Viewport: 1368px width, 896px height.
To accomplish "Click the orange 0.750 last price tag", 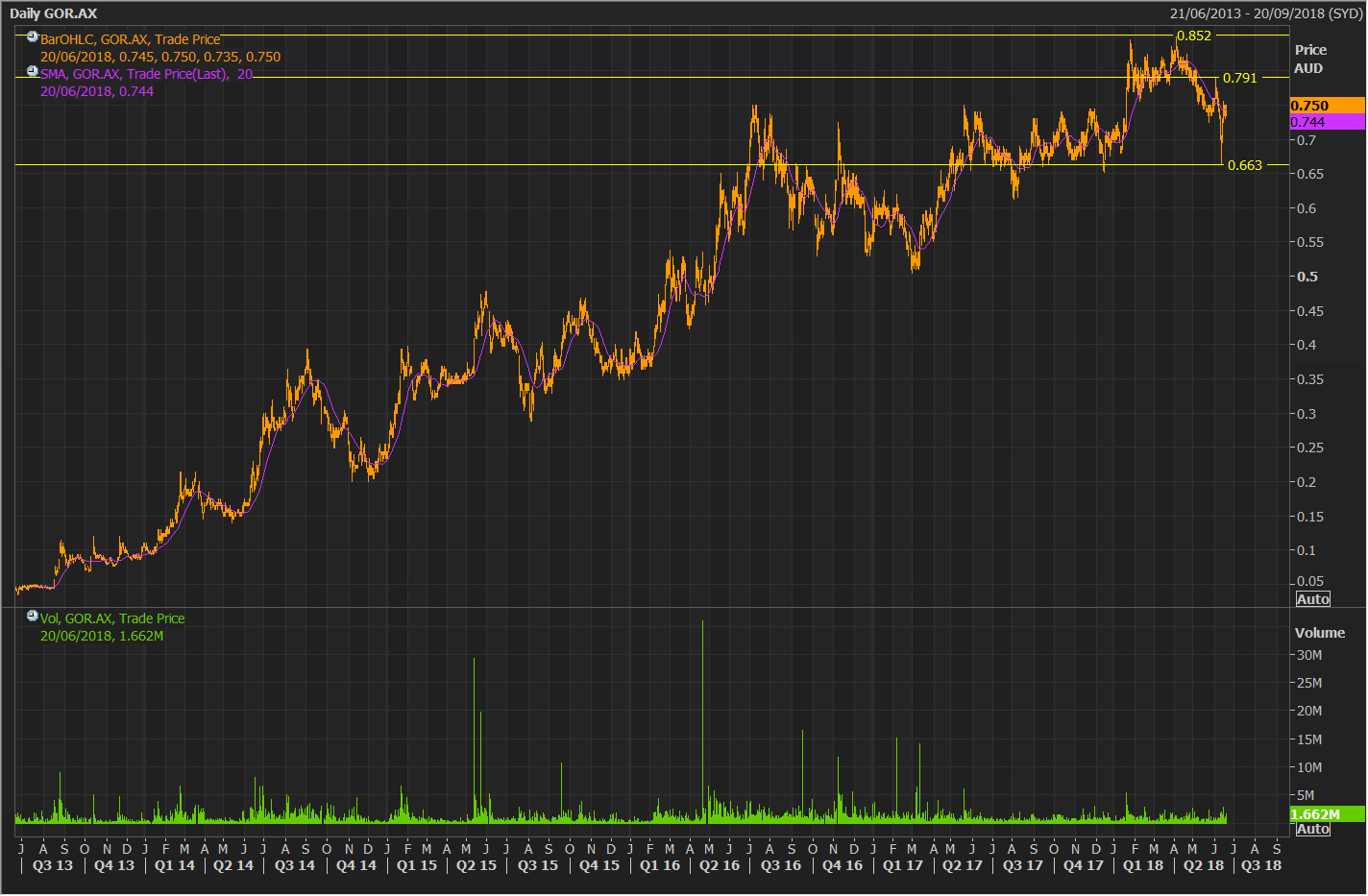I will pyautogui.click(x=1327, y=106).
